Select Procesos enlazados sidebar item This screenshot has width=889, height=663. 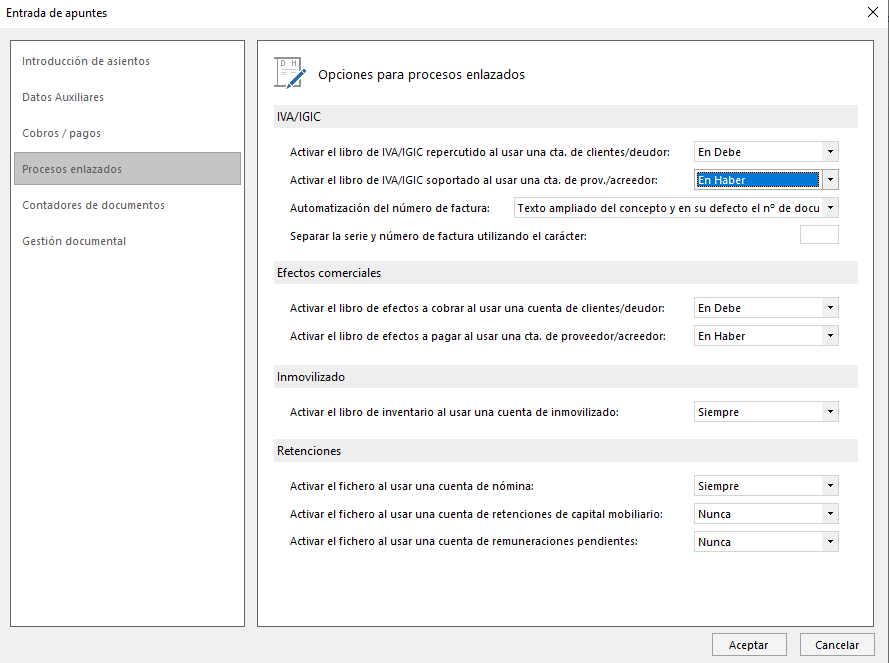(128, 168)
